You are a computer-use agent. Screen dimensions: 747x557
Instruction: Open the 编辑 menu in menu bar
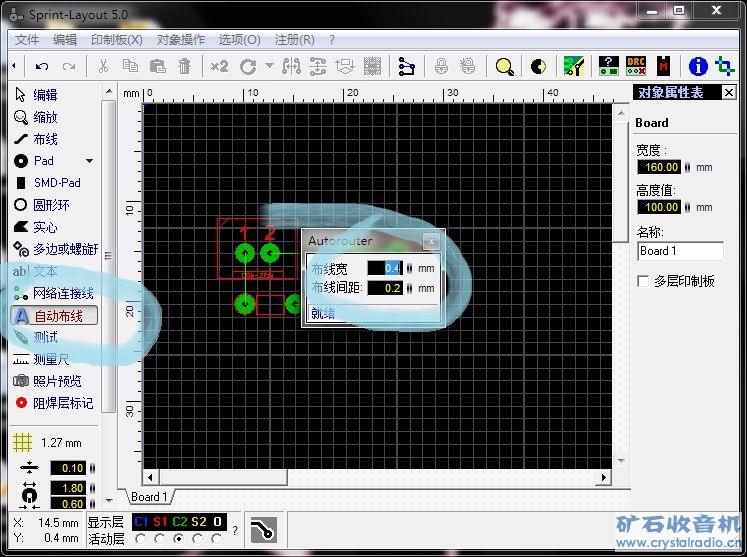point(65,40)
